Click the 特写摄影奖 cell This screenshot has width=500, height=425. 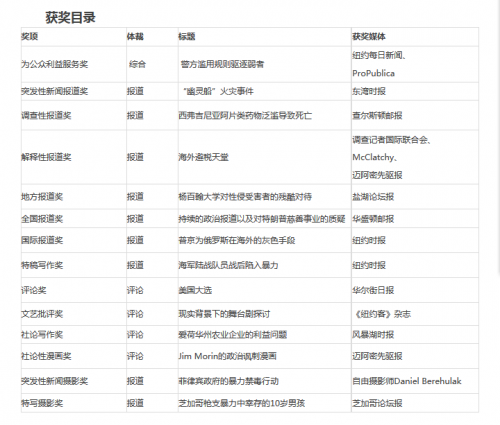click(x=42, y=403)
